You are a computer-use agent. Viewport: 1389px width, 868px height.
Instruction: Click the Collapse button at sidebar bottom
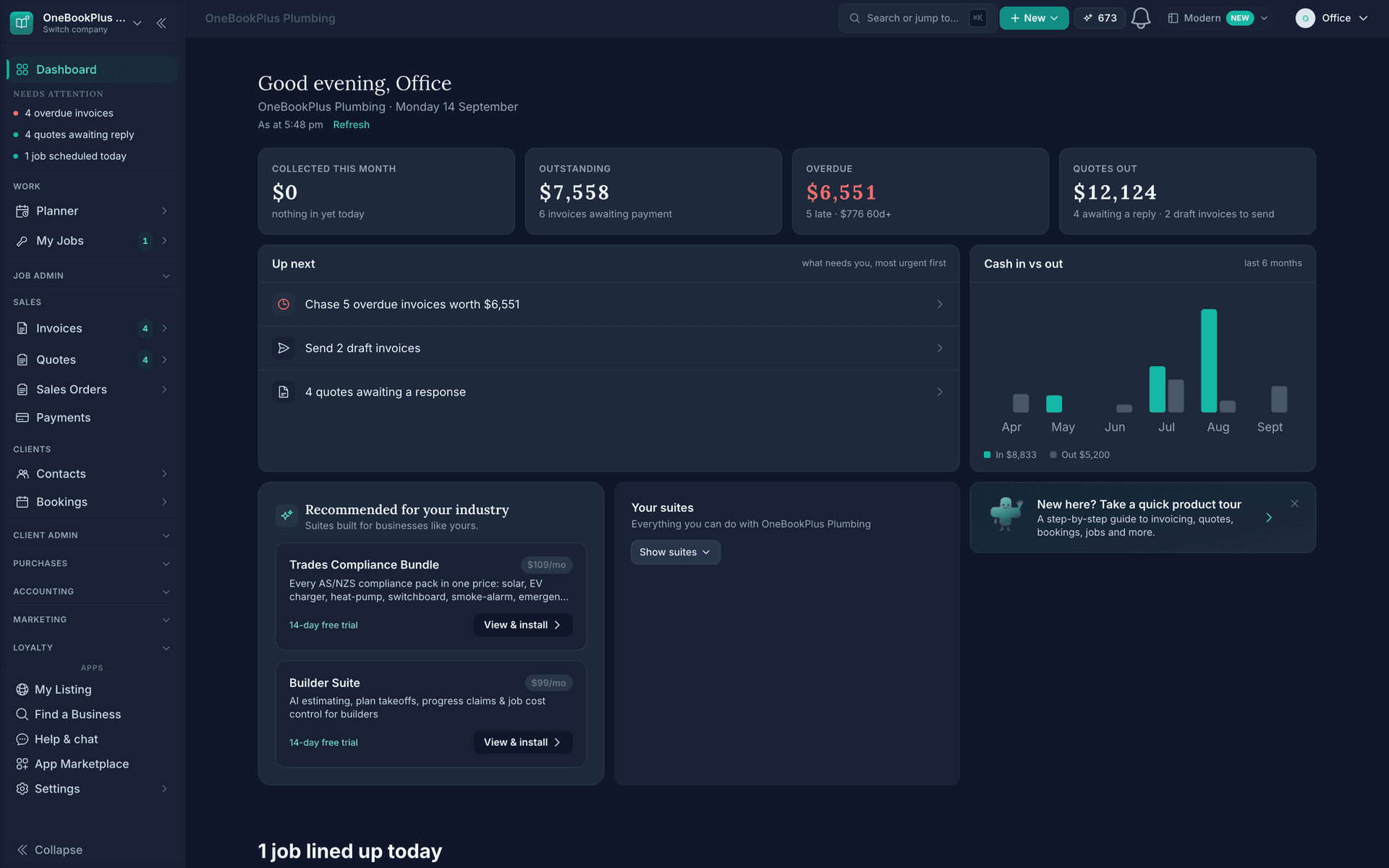(50, 850)
